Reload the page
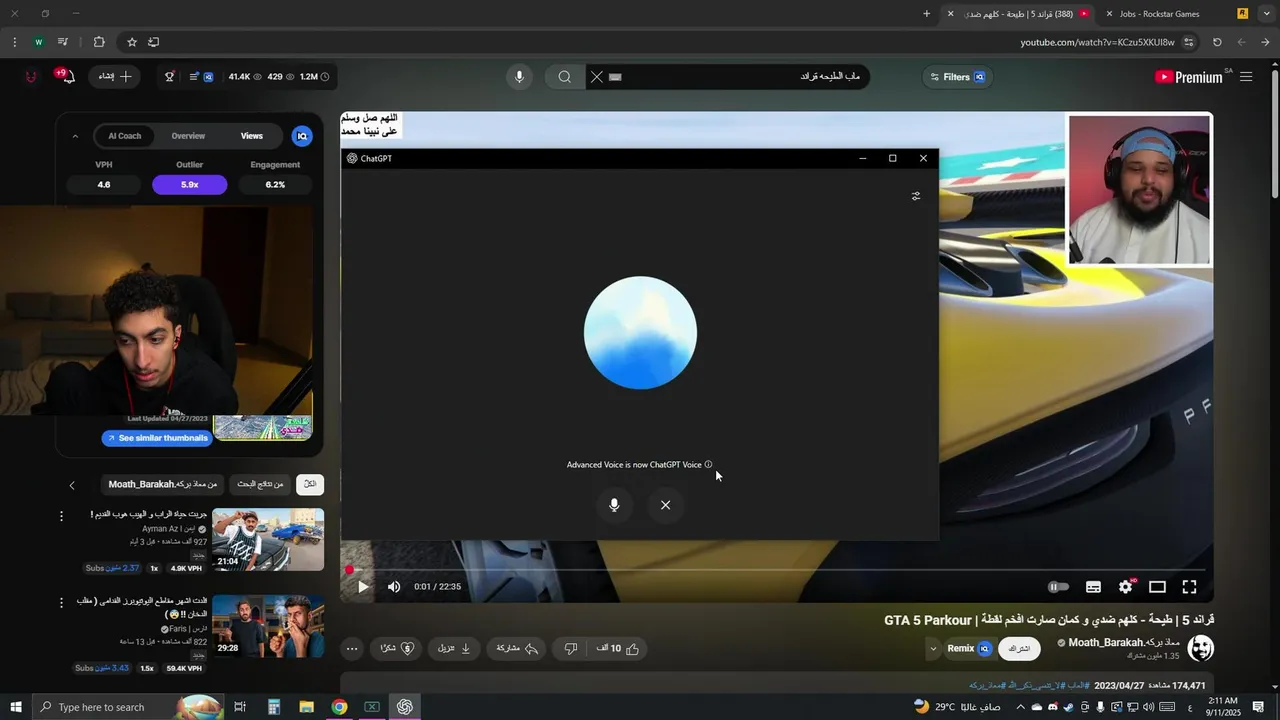This screenshot has height=720, width=1280. [1217, 42]
